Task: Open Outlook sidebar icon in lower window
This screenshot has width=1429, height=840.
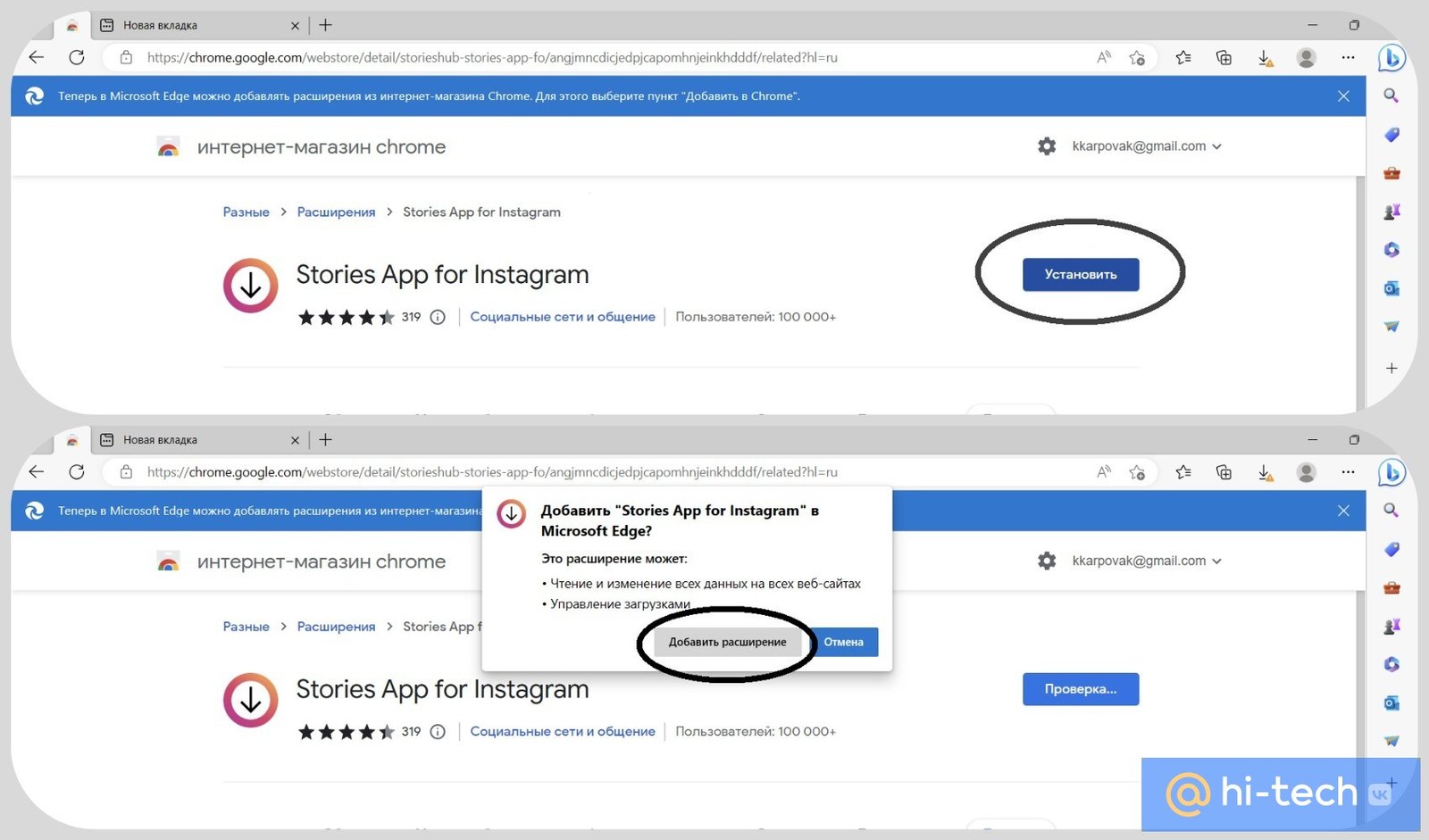Action: (x=1391, y=703)
